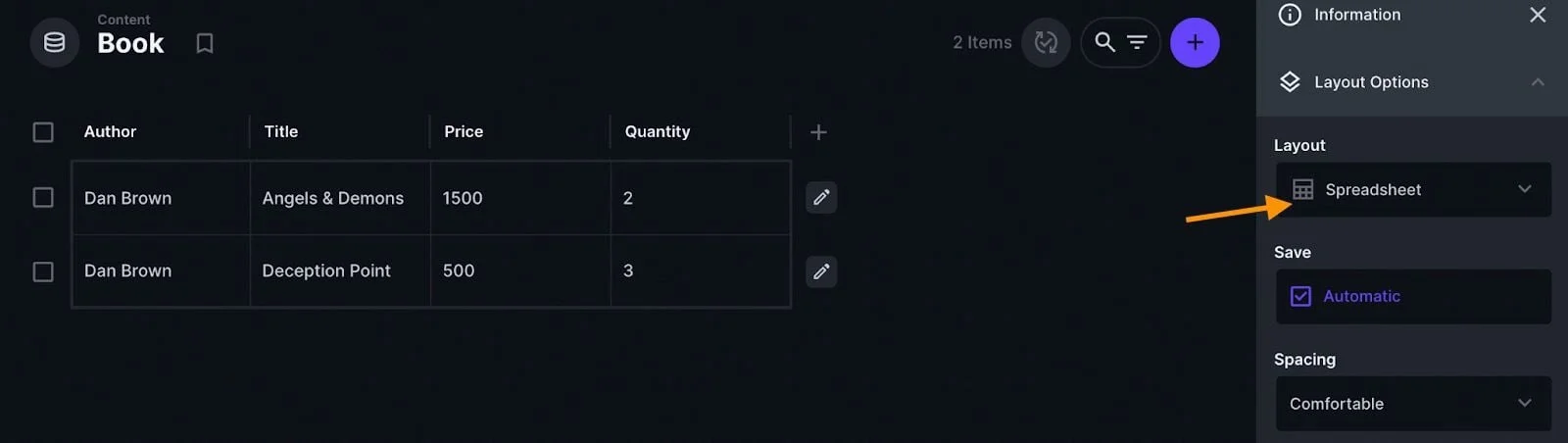Collapse the Layout Options section
Image resolution: width=1568 pixels, height=443 pixels.
[1537, 82]
